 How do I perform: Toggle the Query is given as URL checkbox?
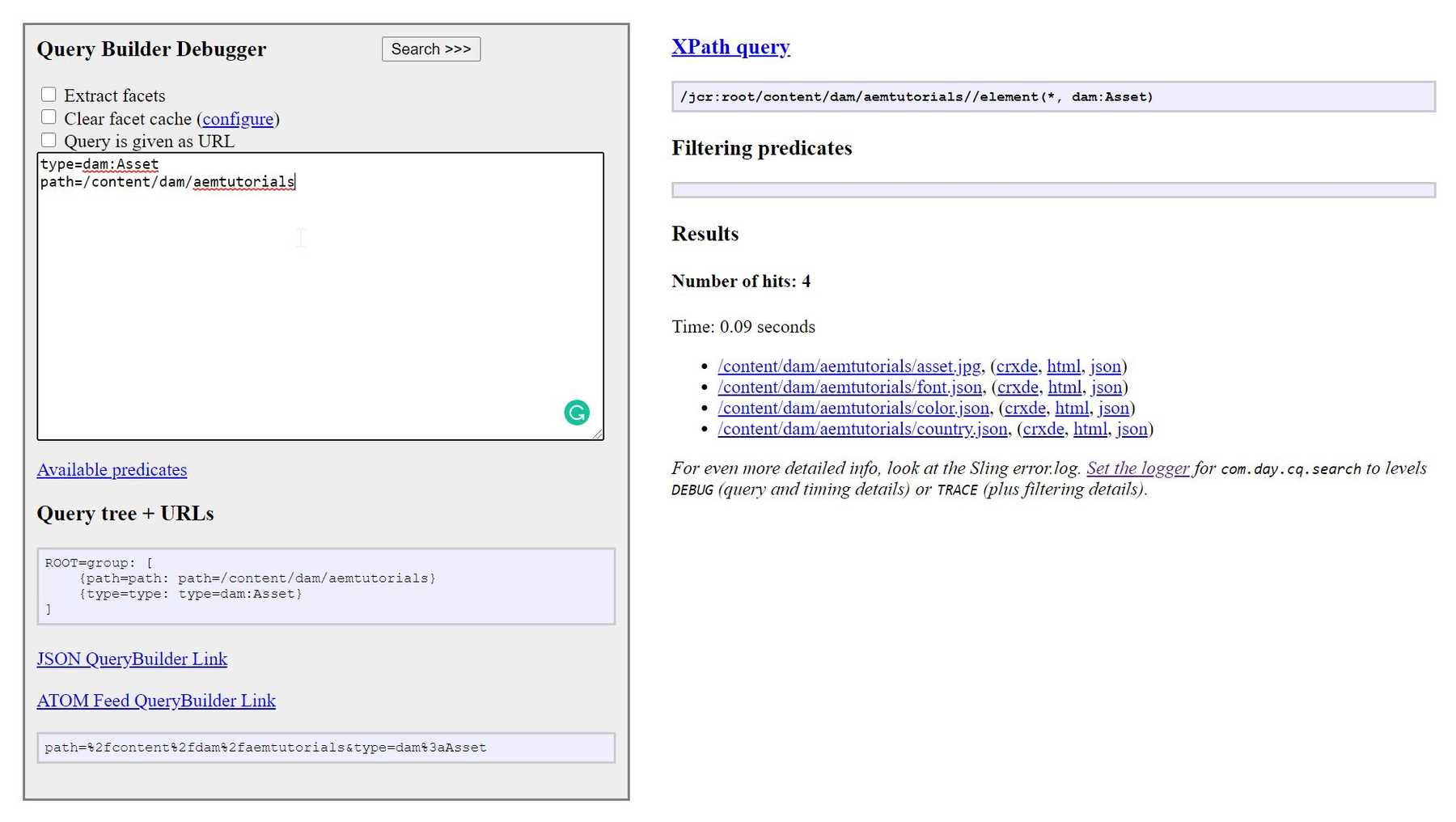pyautogui.click(x=49, y=139)
